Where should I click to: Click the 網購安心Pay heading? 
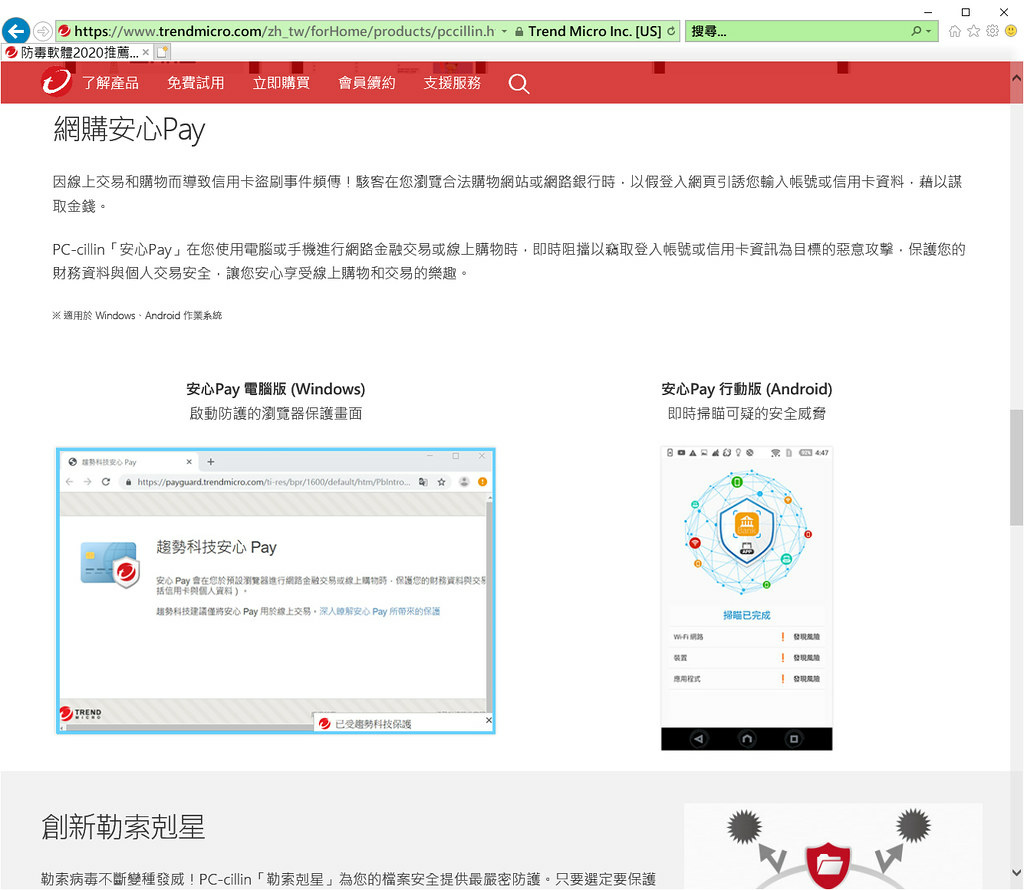(x=129, y=129)
